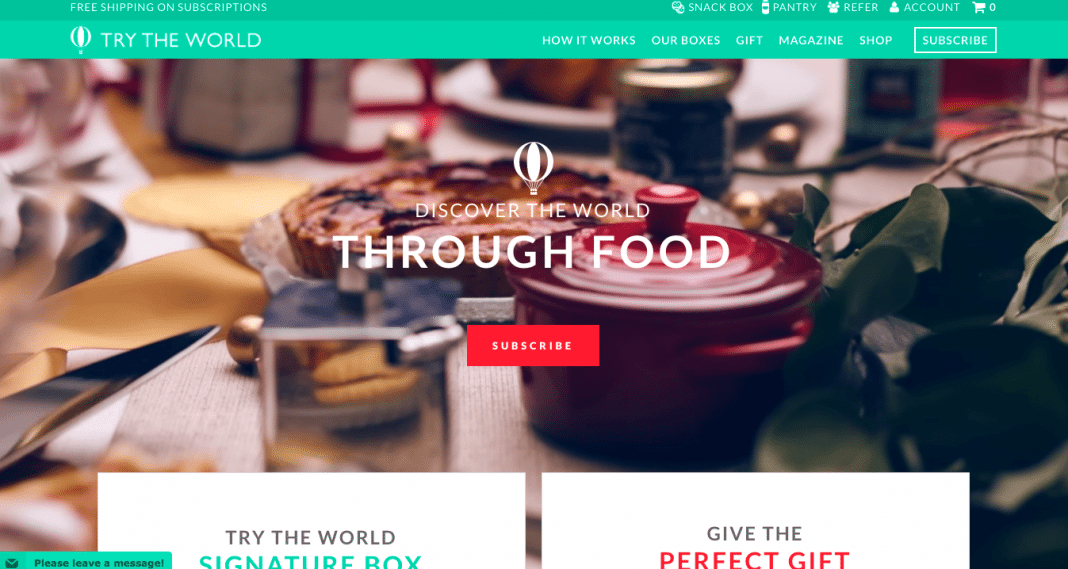Click the Try The World brand name

[180, 40]
